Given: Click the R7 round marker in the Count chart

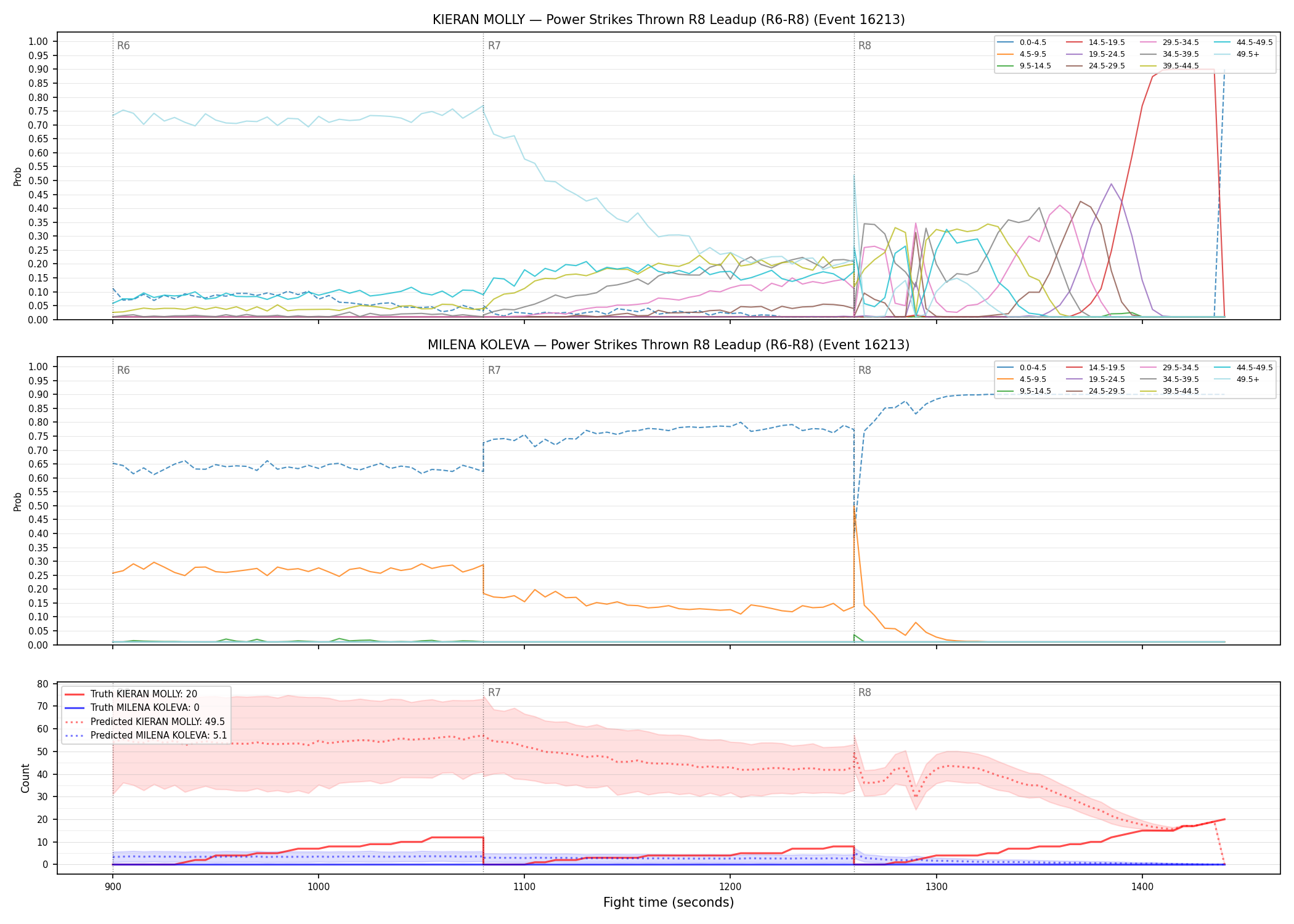Looking at the screenshot, I should tap(494, 692).
